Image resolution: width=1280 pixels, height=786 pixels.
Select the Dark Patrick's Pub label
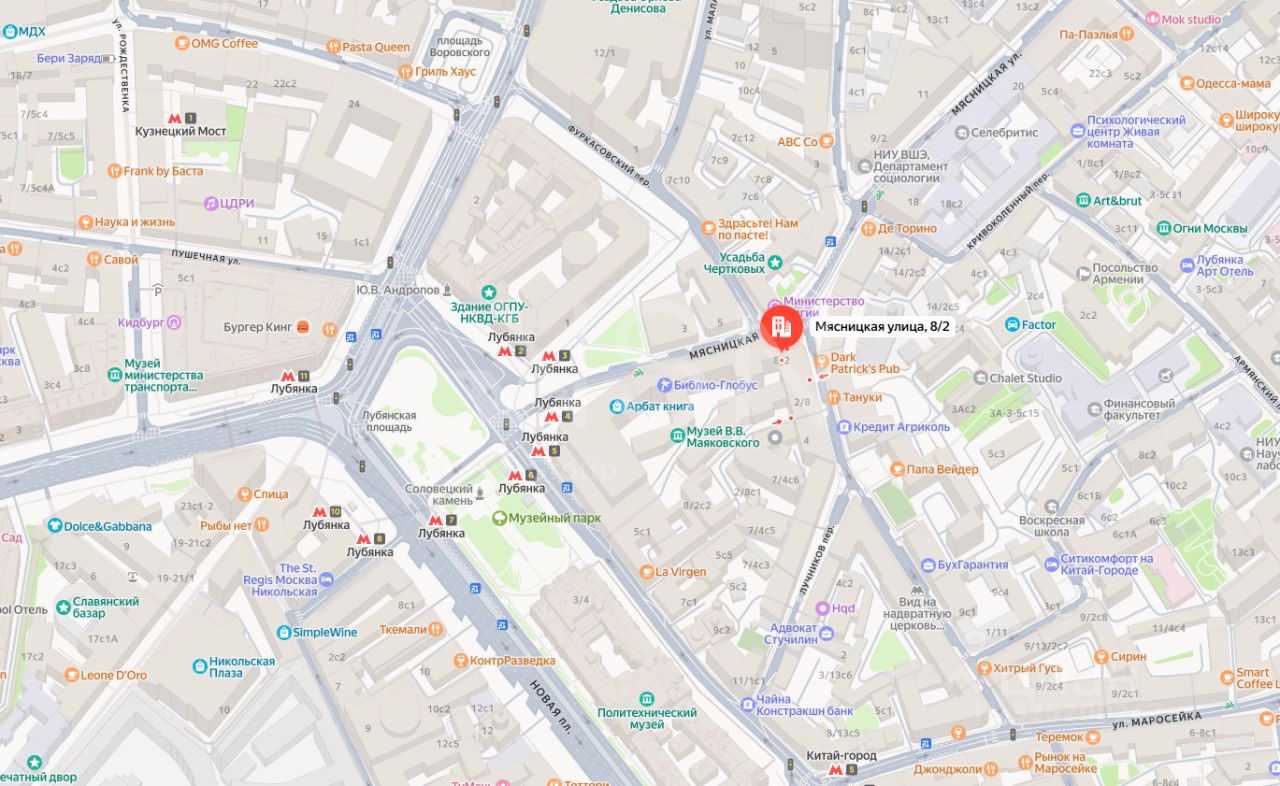coord(865,362)
